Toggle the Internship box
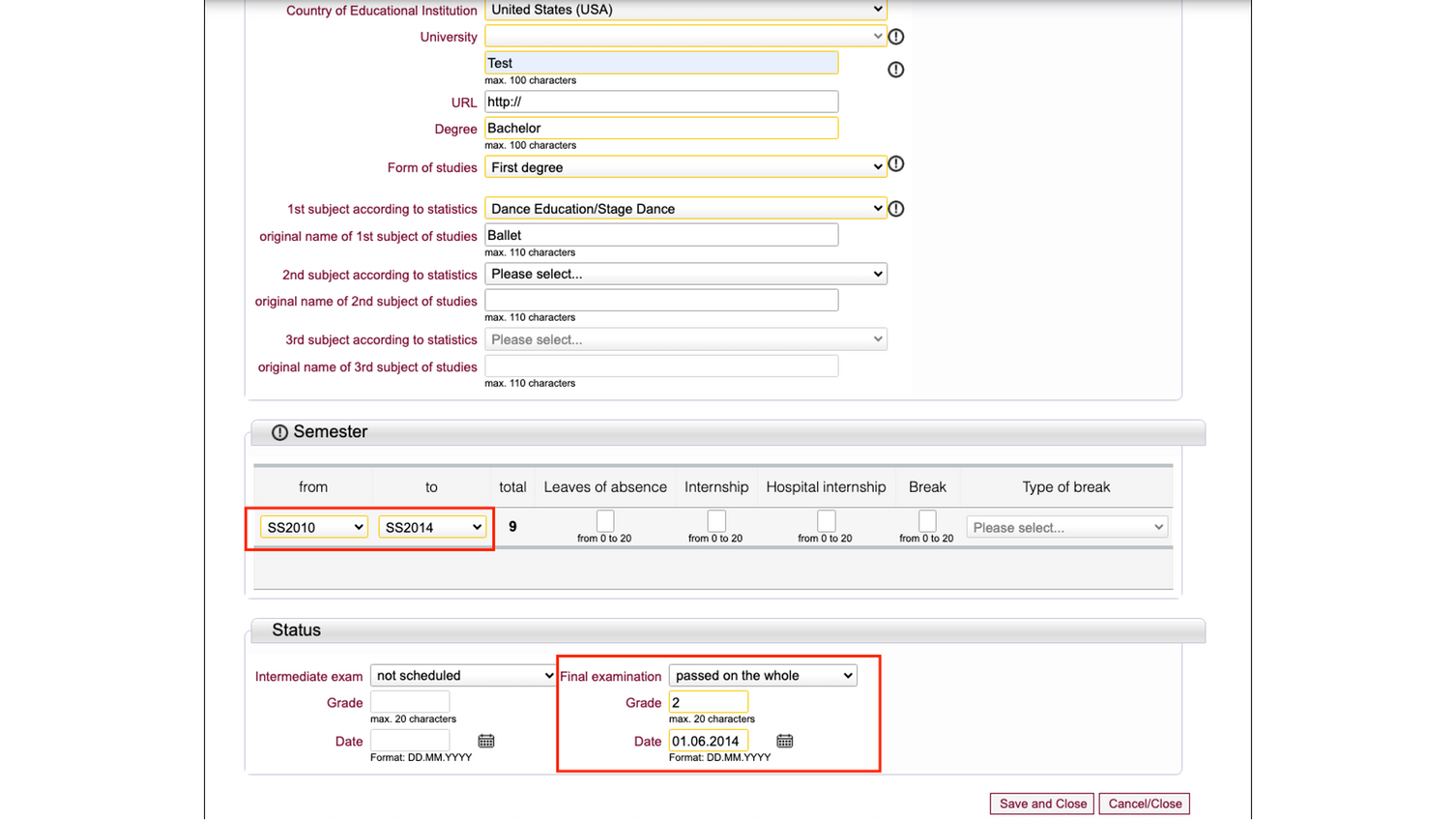 [x=716, y=521]
